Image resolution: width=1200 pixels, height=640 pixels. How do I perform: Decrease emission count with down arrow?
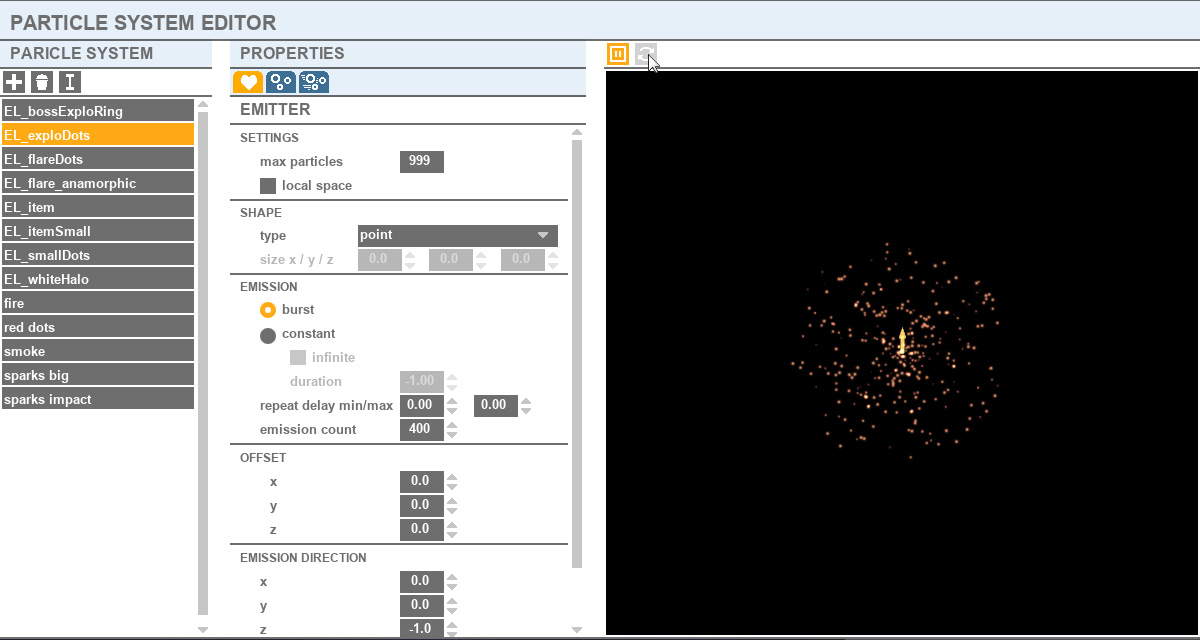click(x=452, y=435)
